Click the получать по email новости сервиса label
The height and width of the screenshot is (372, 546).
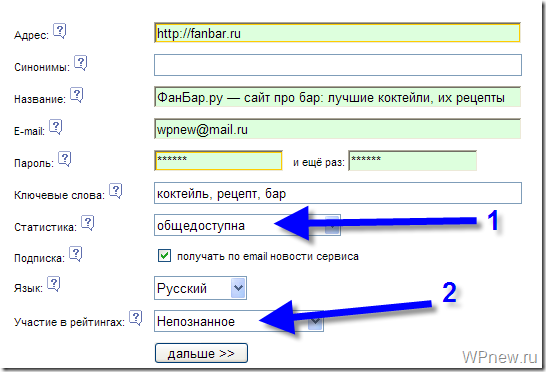coord(268,257)
